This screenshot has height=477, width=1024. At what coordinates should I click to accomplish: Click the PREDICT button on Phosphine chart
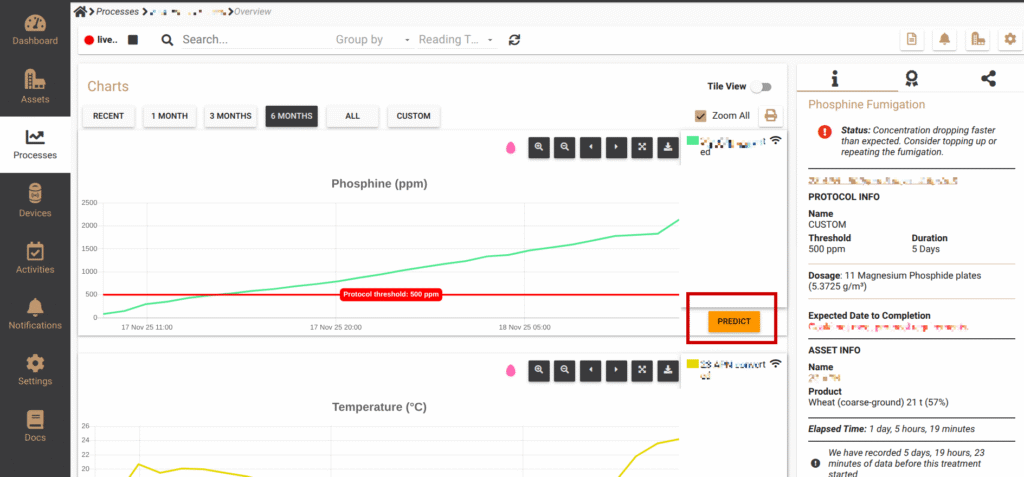point(734,322)
